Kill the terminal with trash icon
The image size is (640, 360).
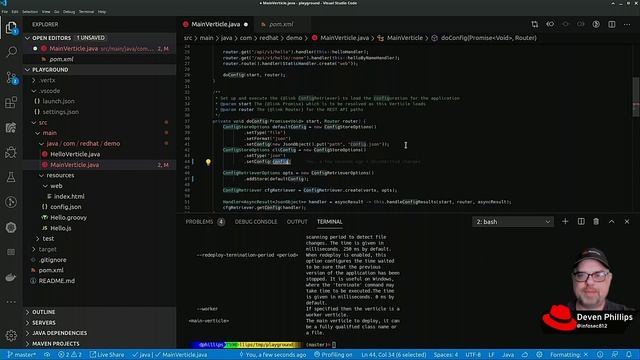tap(596, 221)
